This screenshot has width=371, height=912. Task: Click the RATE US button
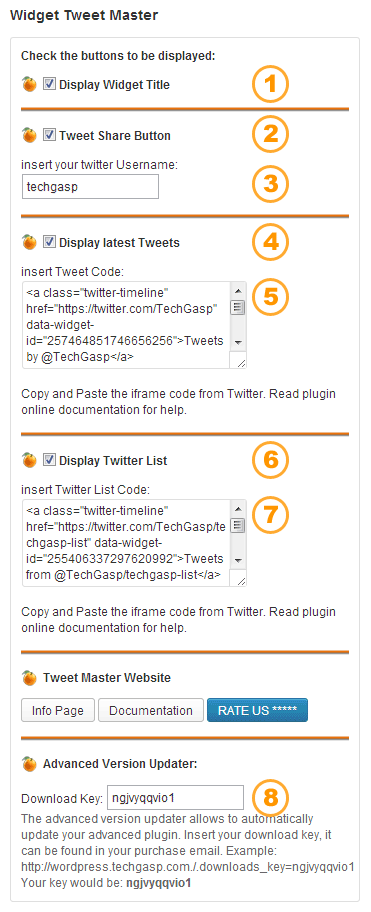258,710
